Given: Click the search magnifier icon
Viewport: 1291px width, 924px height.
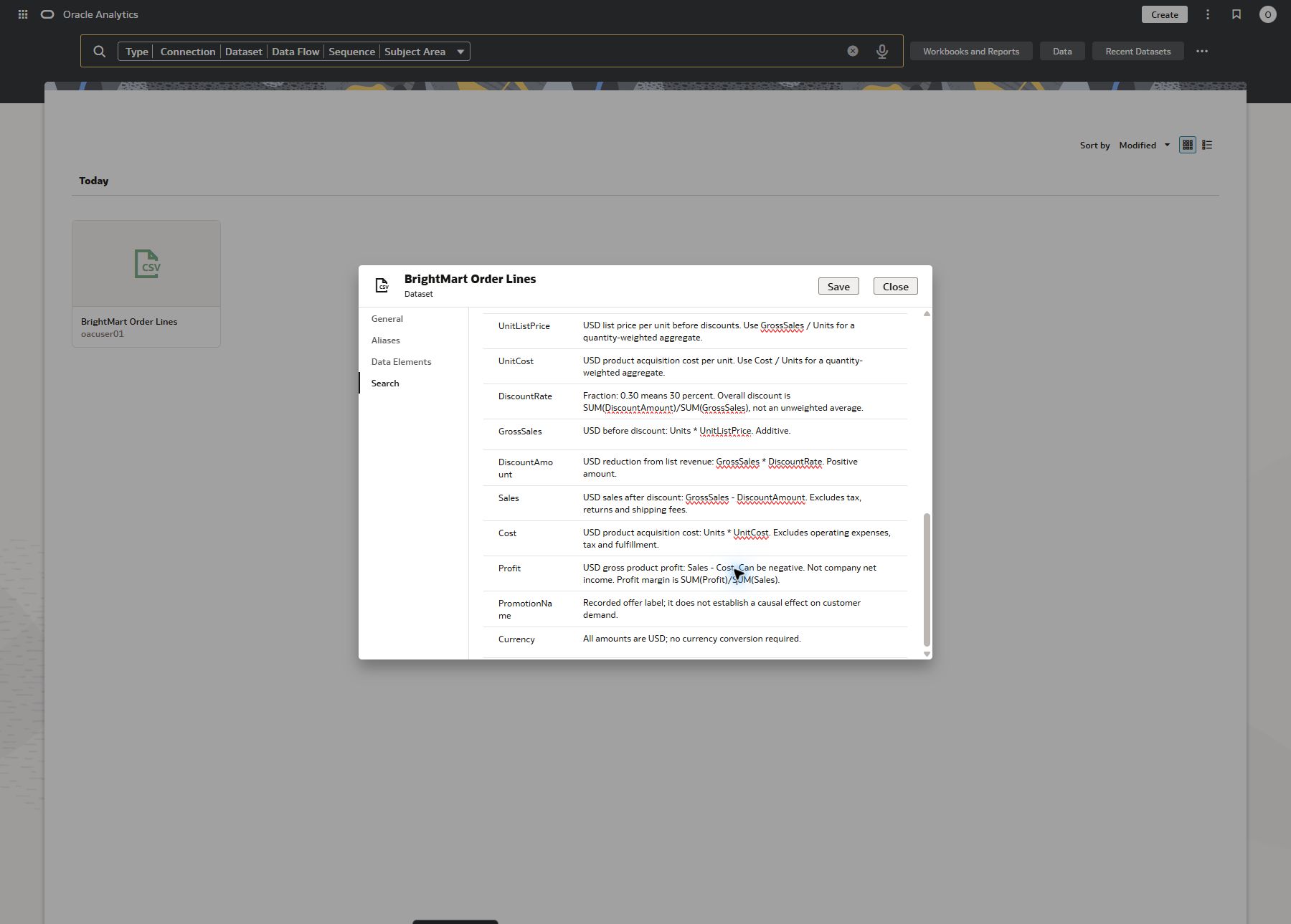Looking at the screenshot, I should (x=100, y=52).
